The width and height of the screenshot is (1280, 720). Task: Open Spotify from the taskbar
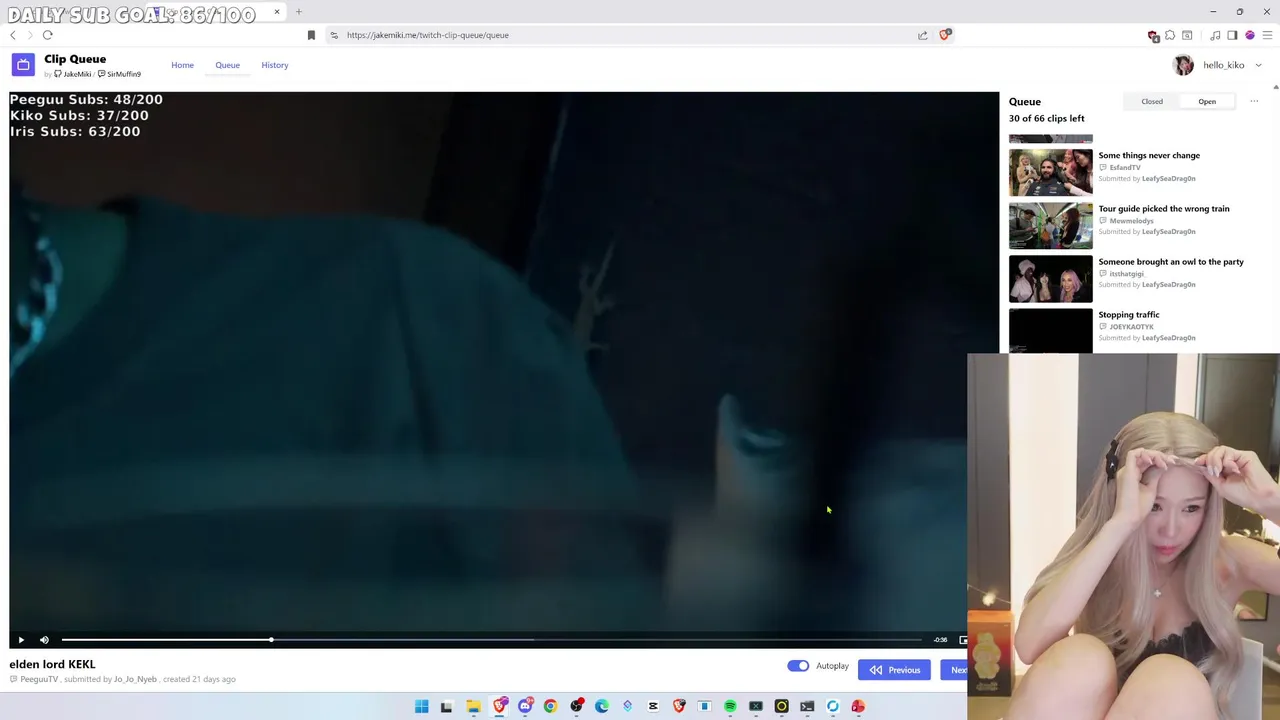click(x=730, y=706)
